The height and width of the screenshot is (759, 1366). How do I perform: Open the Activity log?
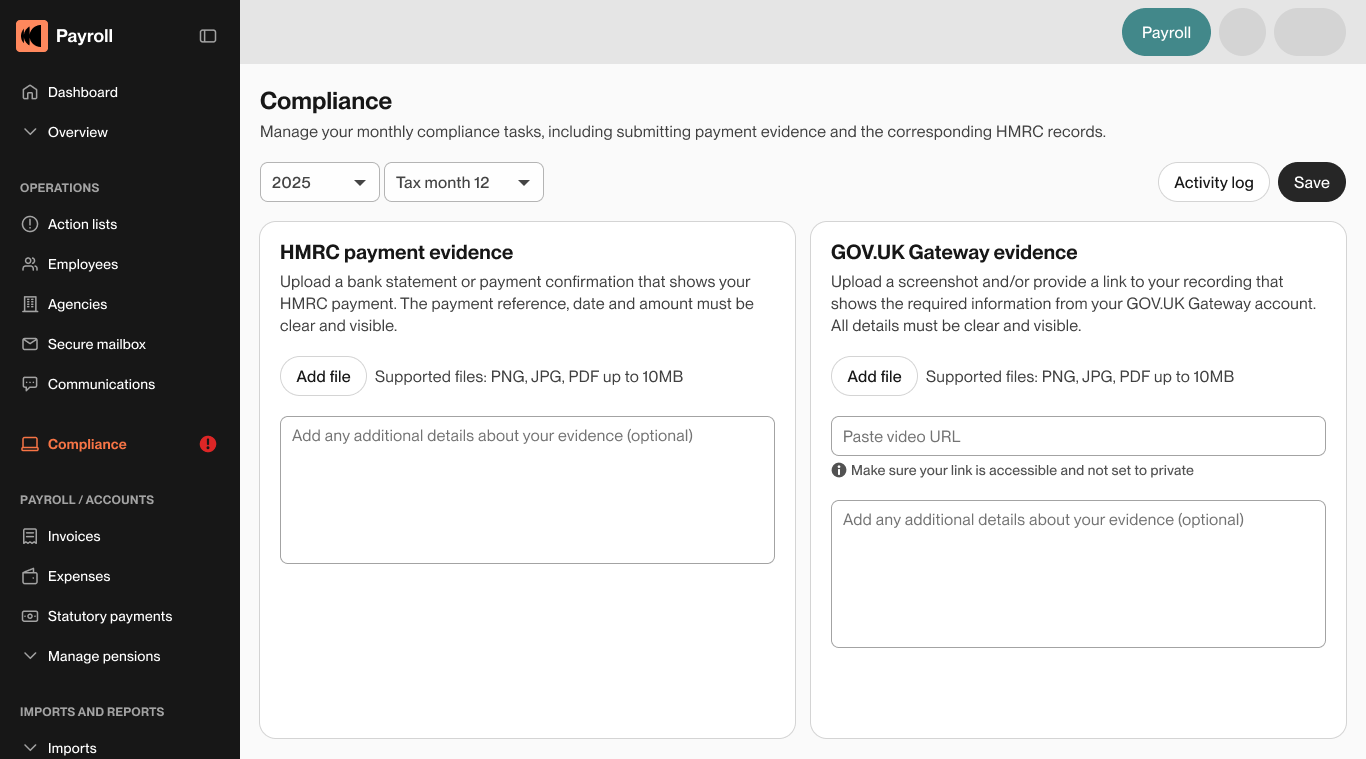point(1213,182)
